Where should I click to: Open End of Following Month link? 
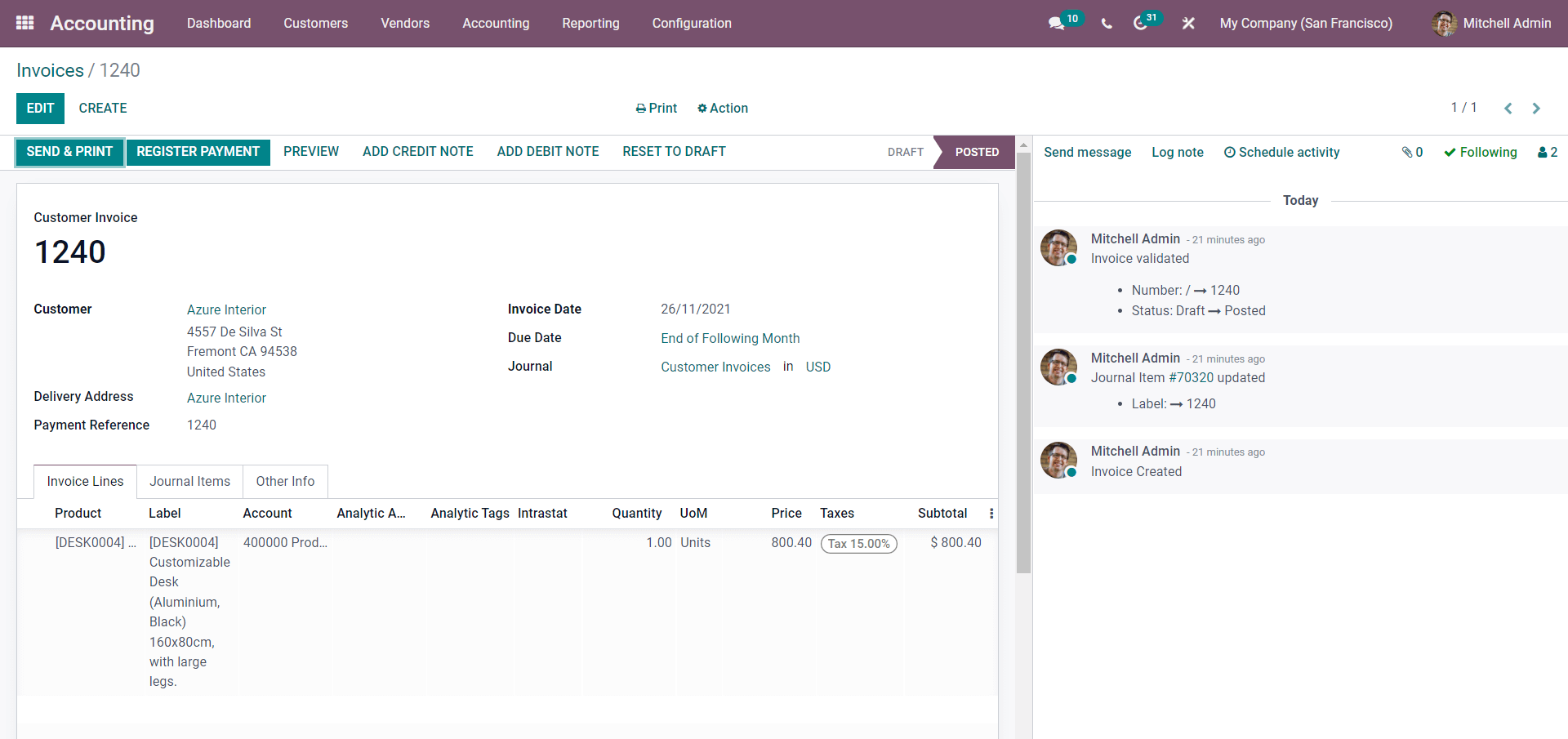(x=730, y=339)
